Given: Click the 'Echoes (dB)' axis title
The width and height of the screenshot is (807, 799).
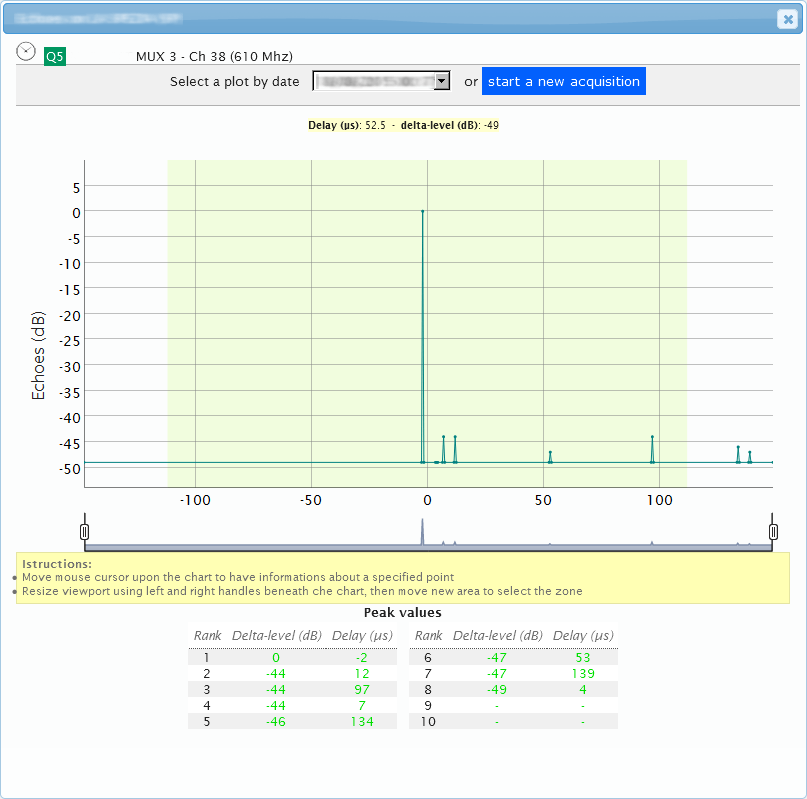Looking at the screenshot, I should point(39,356).
